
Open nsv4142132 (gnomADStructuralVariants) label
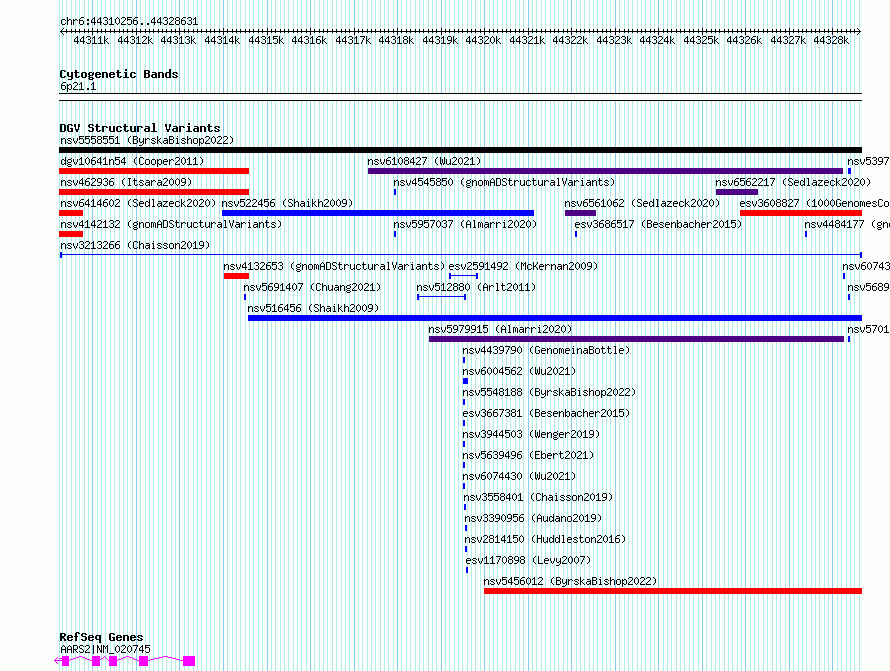point(171,224)
